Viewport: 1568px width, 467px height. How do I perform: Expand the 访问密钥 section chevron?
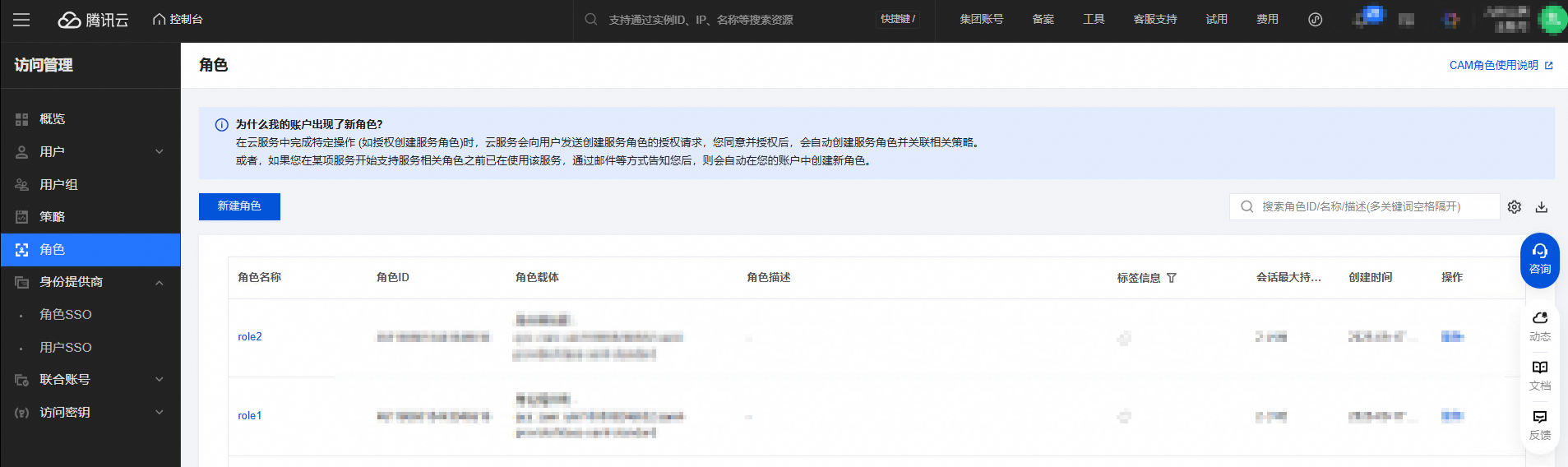[x=160, y=412]
